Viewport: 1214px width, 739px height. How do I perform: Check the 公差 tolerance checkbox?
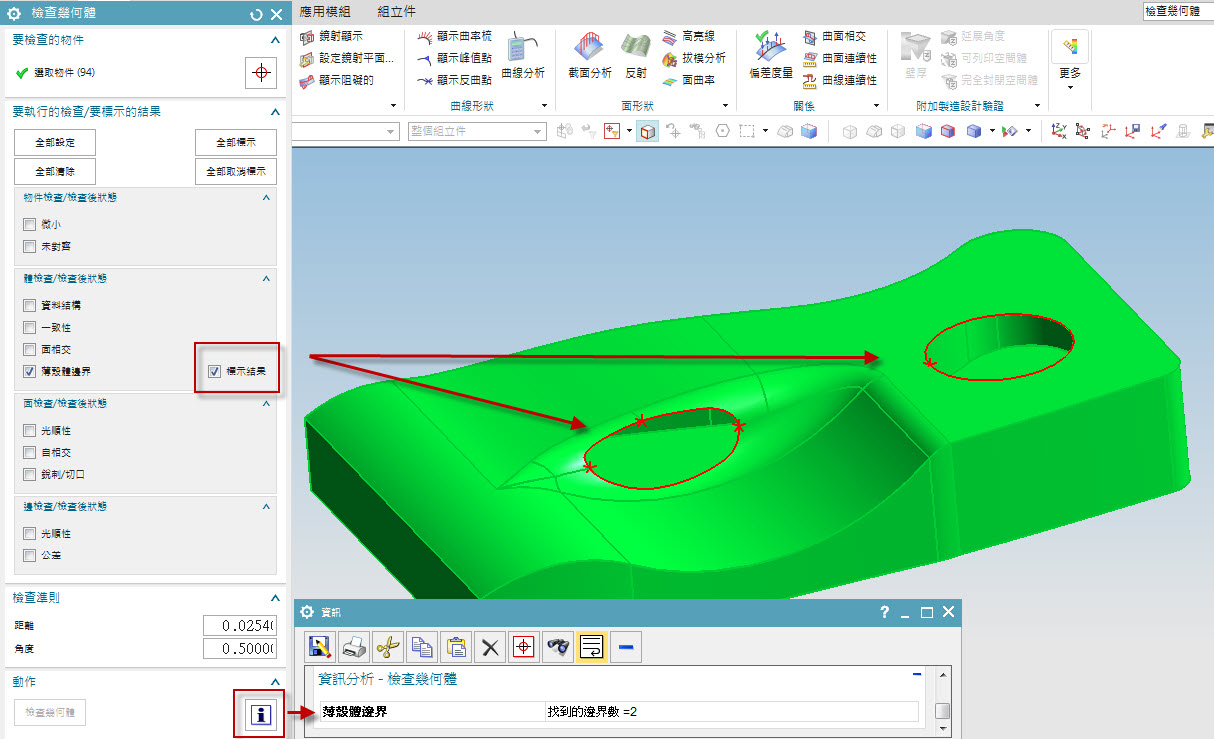click(x=29, y=555)
